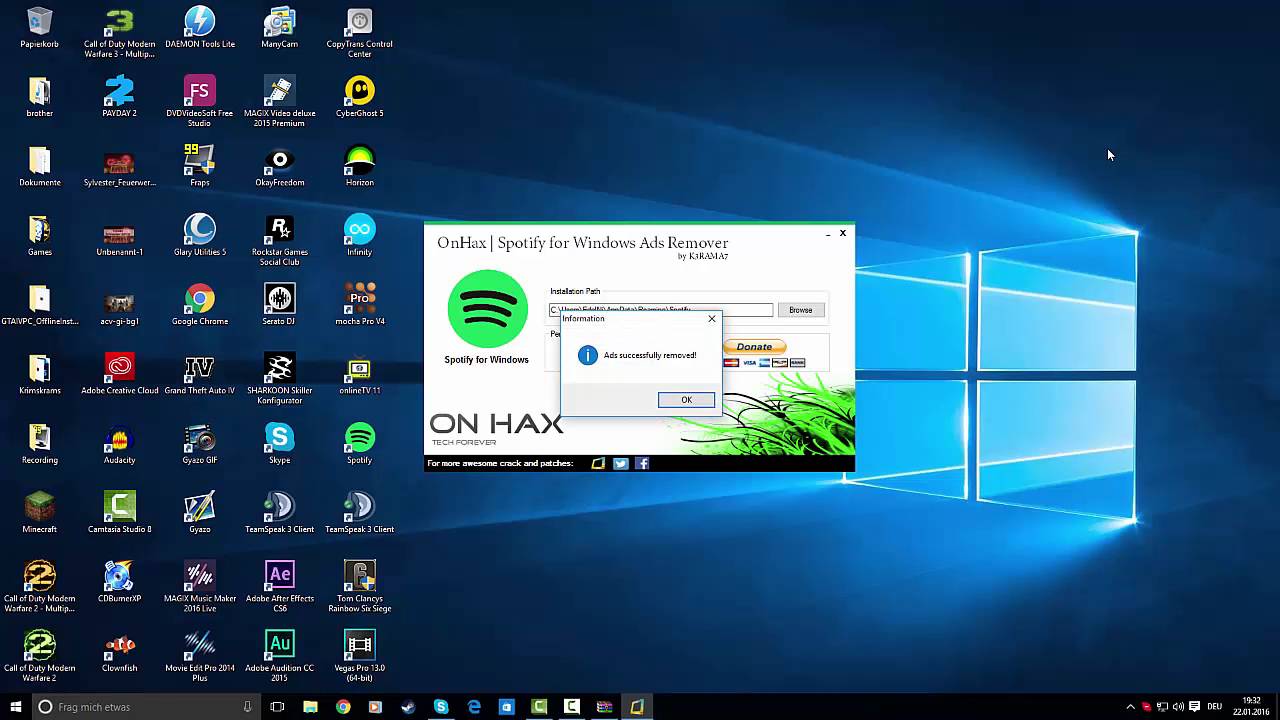The height and width of the screenshot is (720, 1280).
Task: Select the Audacity desktop icon
Action: tap(120, 444)
